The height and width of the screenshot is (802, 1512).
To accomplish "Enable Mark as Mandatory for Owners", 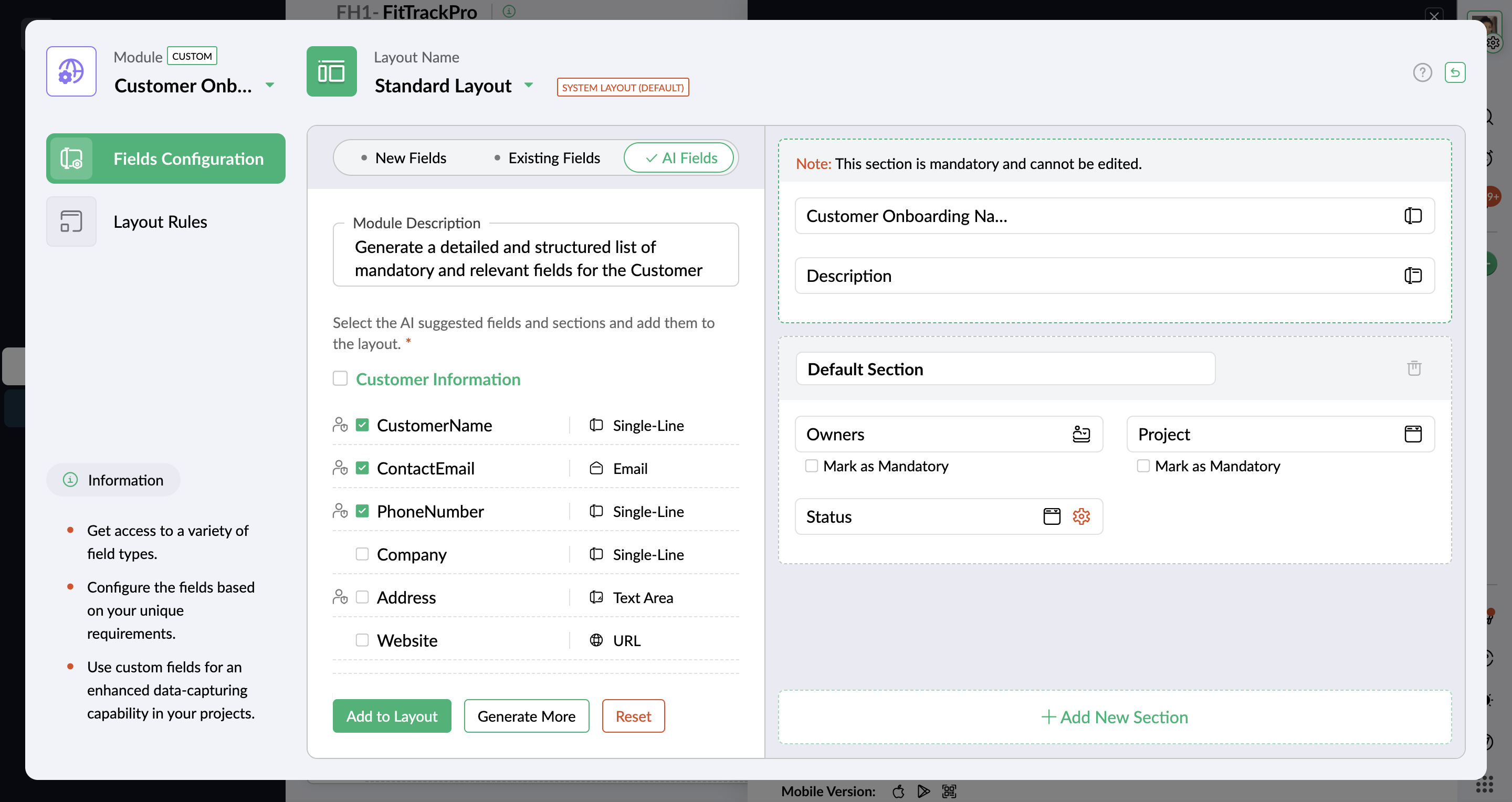I will click(x=811, y=466).
